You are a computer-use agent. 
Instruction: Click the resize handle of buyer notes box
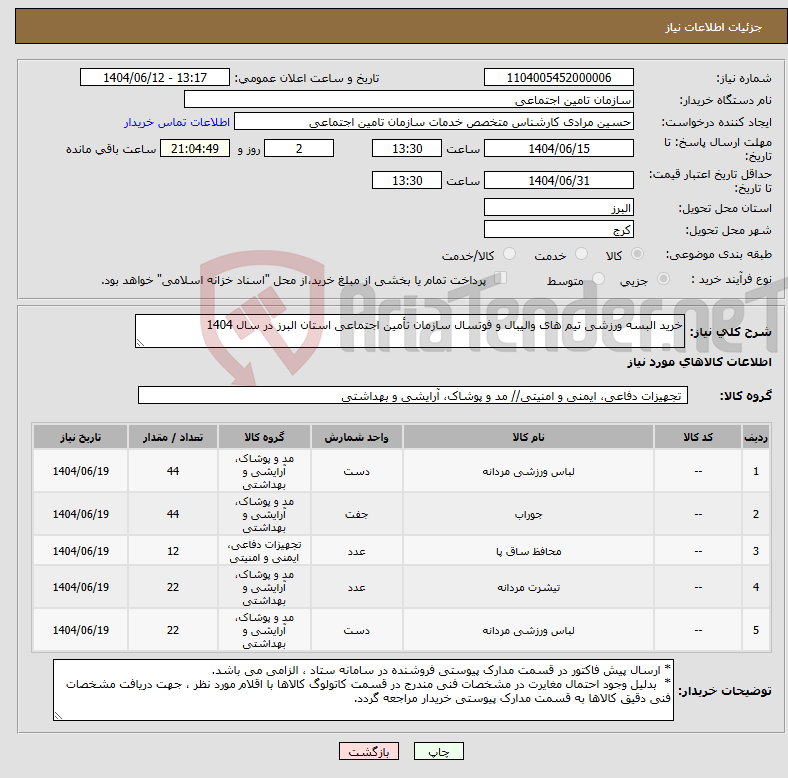tap(58, 716)
